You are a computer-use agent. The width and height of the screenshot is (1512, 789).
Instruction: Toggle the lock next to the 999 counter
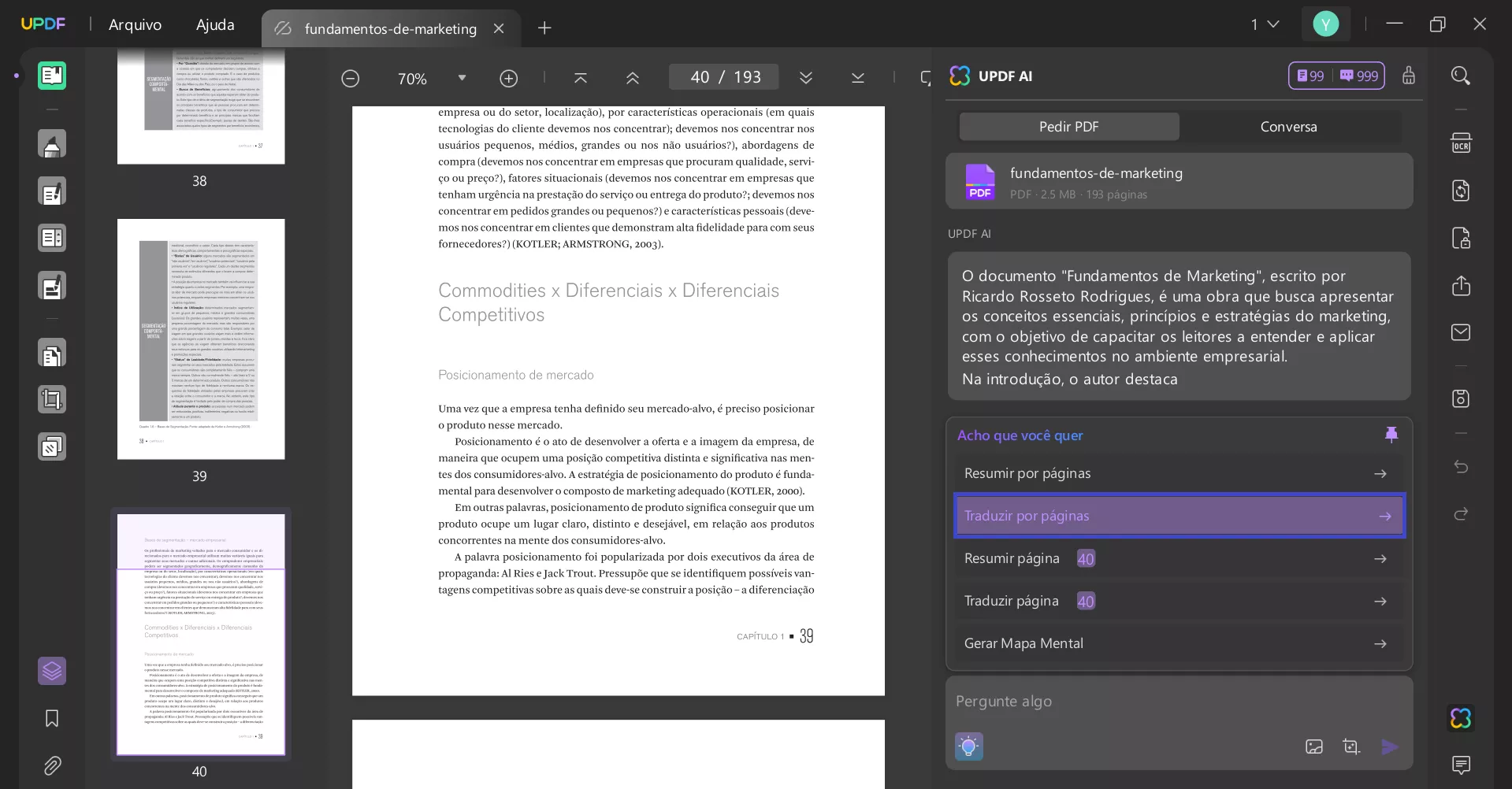tap(1409, 76)
